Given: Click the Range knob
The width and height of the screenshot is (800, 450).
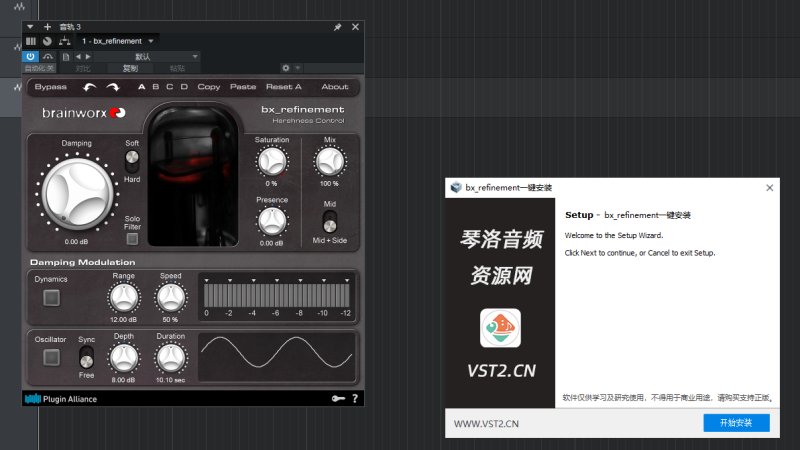Looking at the screenshot, I should point(123,298).
